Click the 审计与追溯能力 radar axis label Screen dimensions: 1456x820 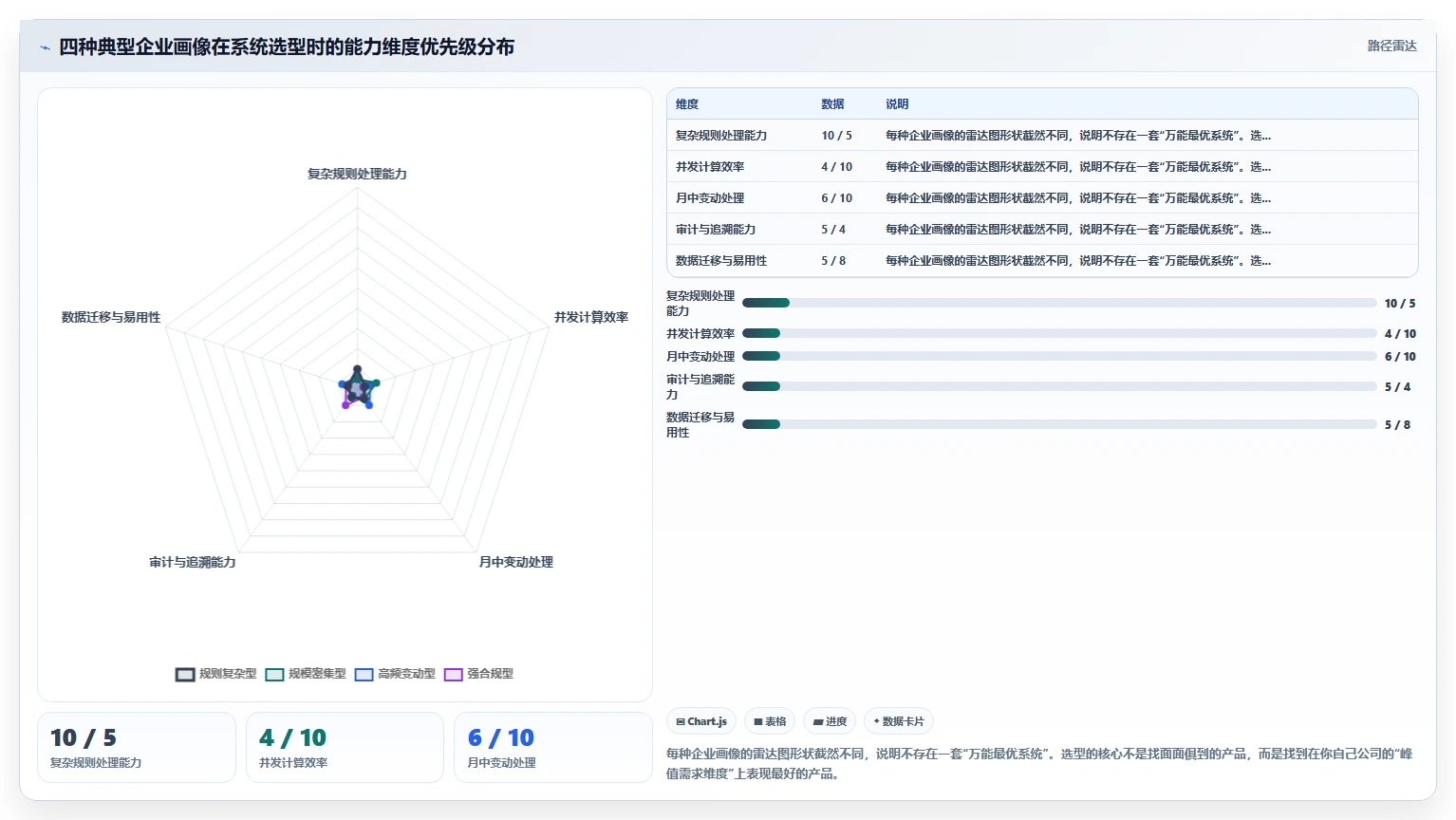click(193, 562)
